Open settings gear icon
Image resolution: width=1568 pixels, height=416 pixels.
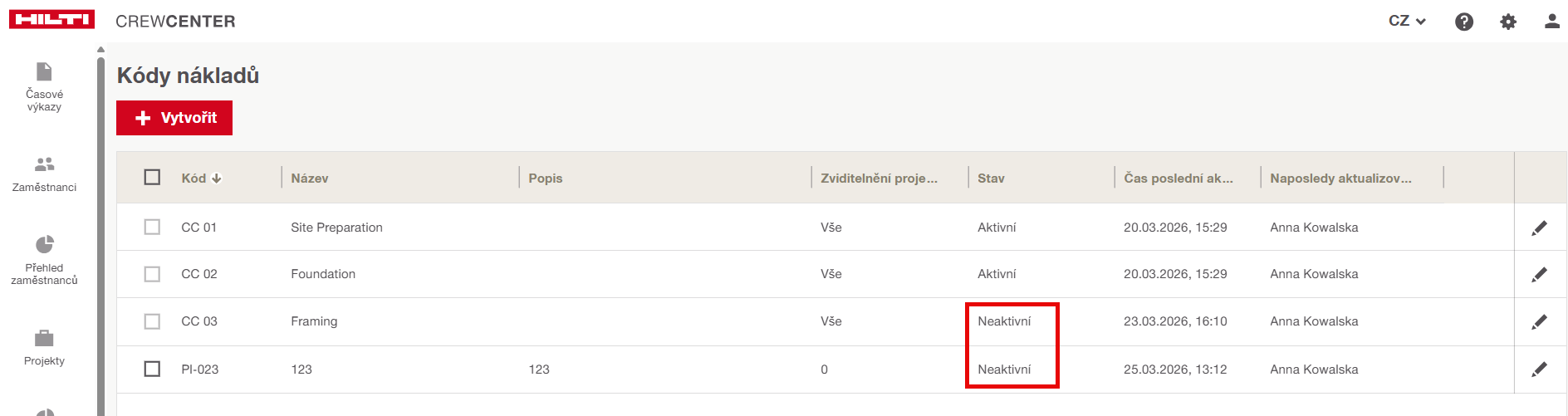(1508, 22)
